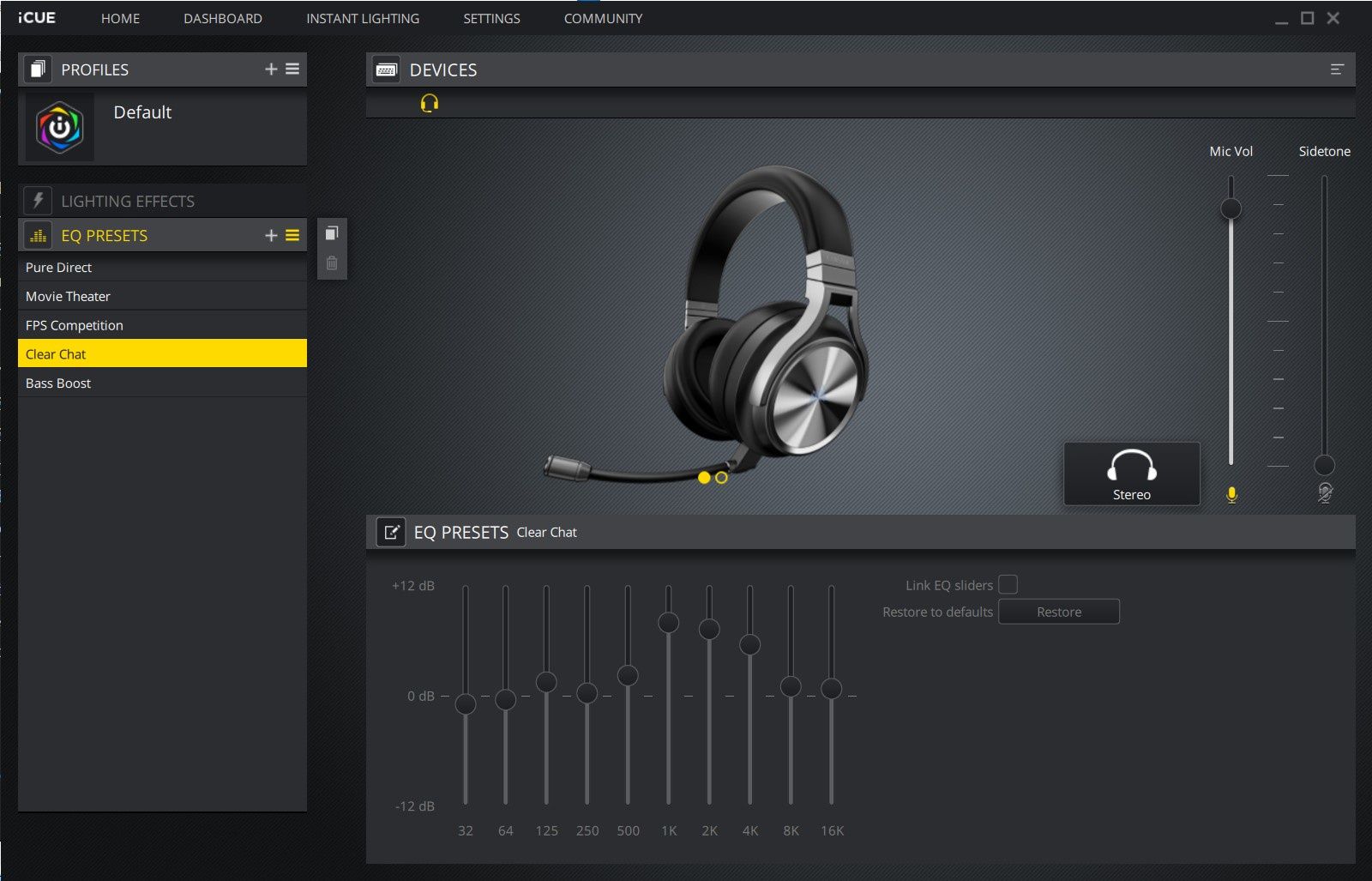Click the Profiles panel icon
The width and height of the screenshot is (1372, 881).
[x=37, y=69]
